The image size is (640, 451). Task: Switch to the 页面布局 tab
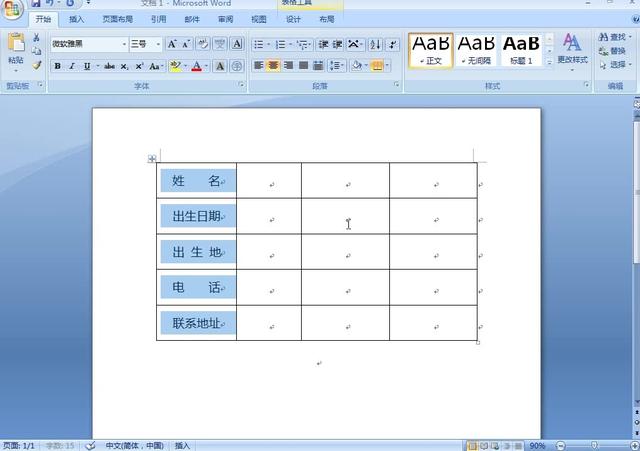click(117, 19)
